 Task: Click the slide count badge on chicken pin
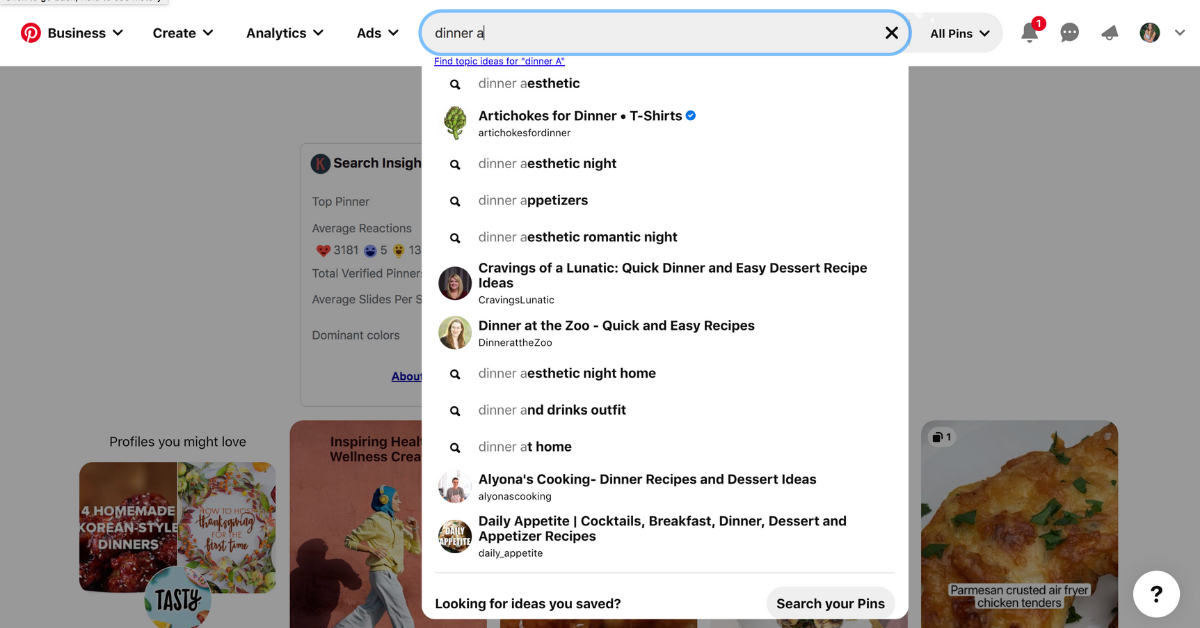point(942,437)
